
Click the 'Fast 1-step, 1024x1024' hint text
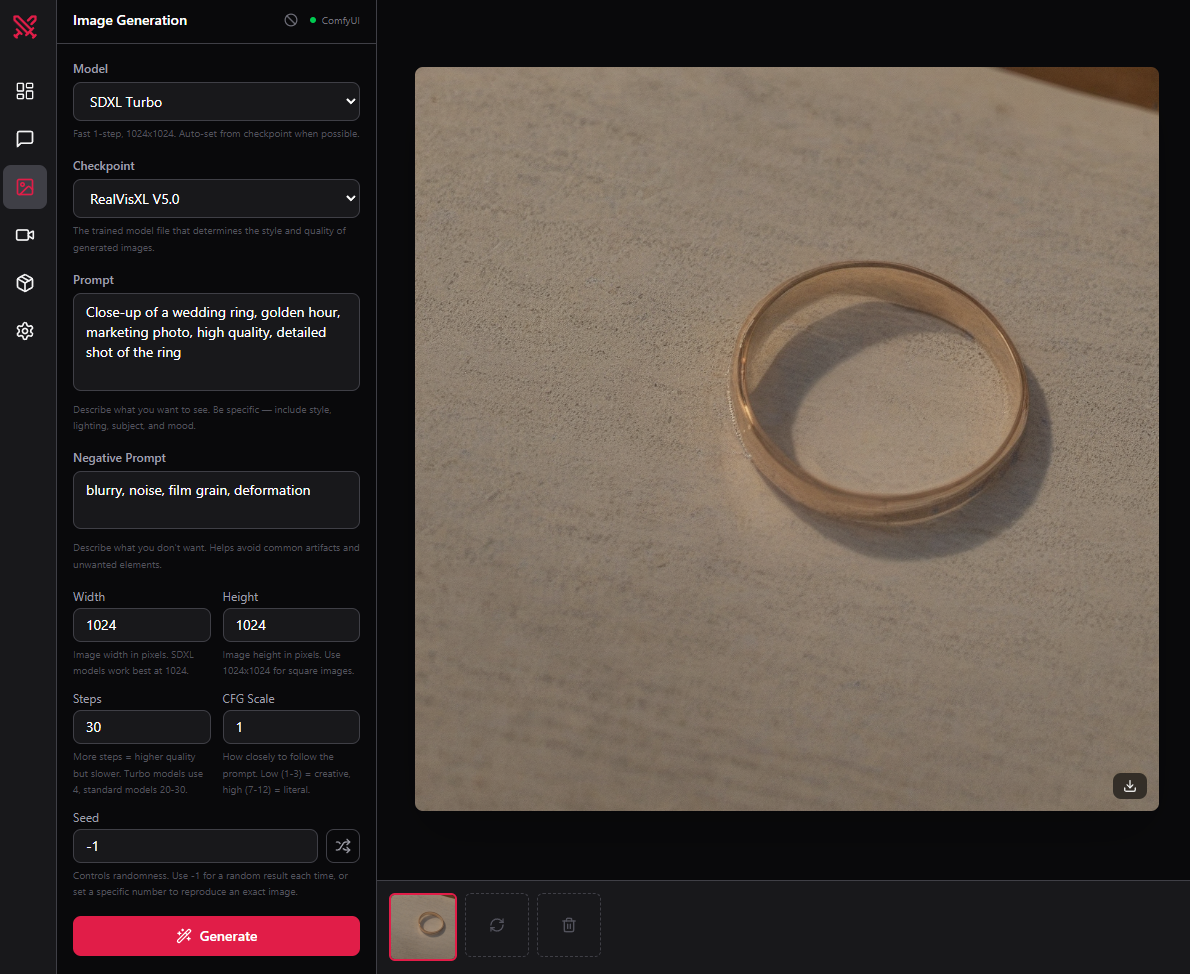pyautogui.click(x=216, y=134)
